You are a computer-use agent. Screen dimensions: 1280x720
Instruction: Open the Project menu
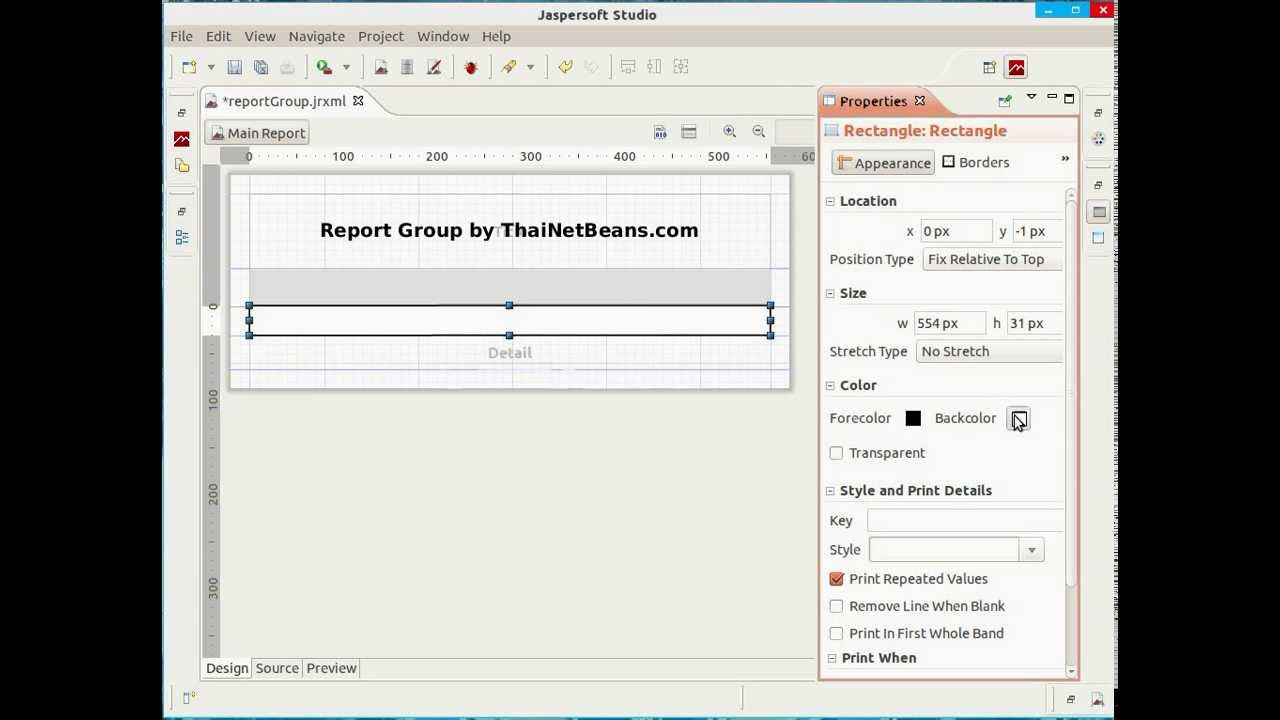pyautogui.click(x=381, y=36)
